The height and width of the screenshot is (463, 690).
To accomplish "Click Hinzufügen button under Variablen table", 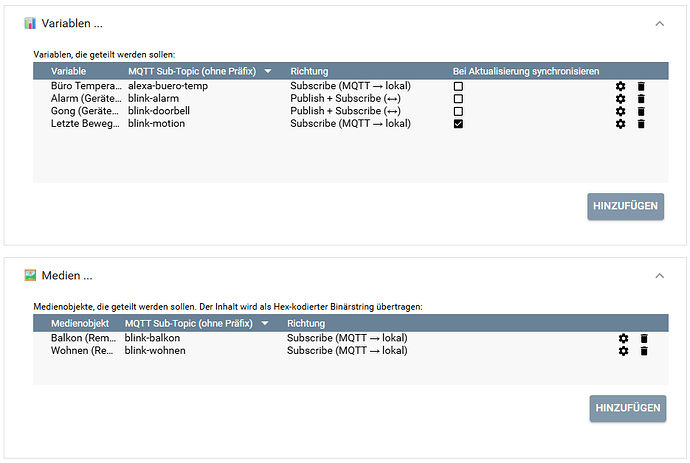I will pos(625,206).
